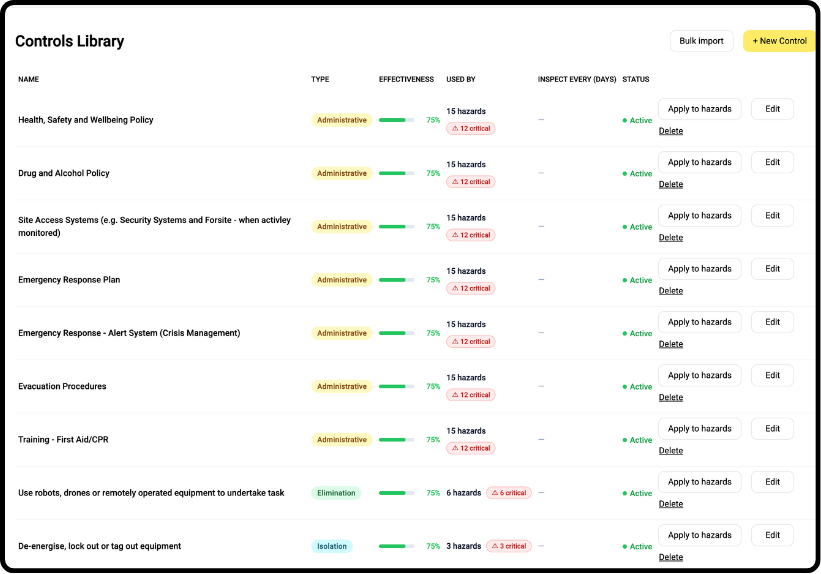The width and height of the screenshot is (821, 574).
Task: Click 12 critical badge for Health, Safety Policy
Action: (x=471, y=128)
